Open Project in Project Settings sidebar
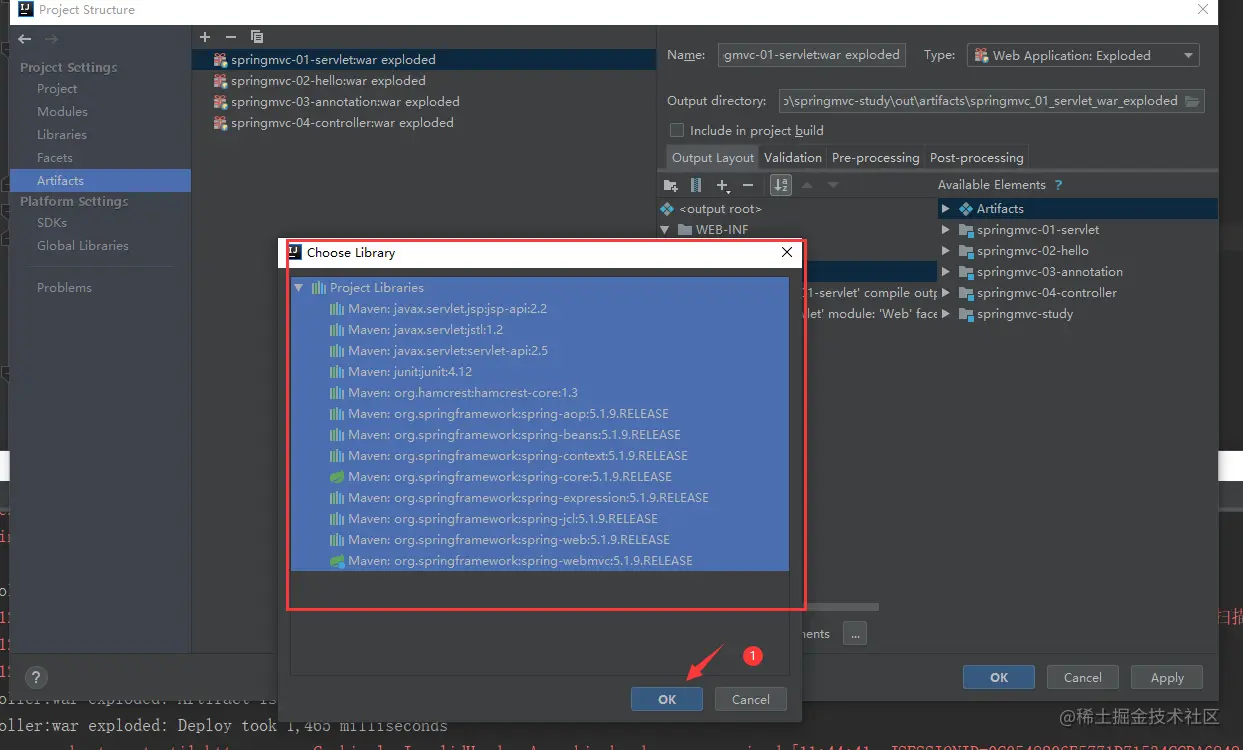Viewport: 1243px width, 750px height. 57,89
